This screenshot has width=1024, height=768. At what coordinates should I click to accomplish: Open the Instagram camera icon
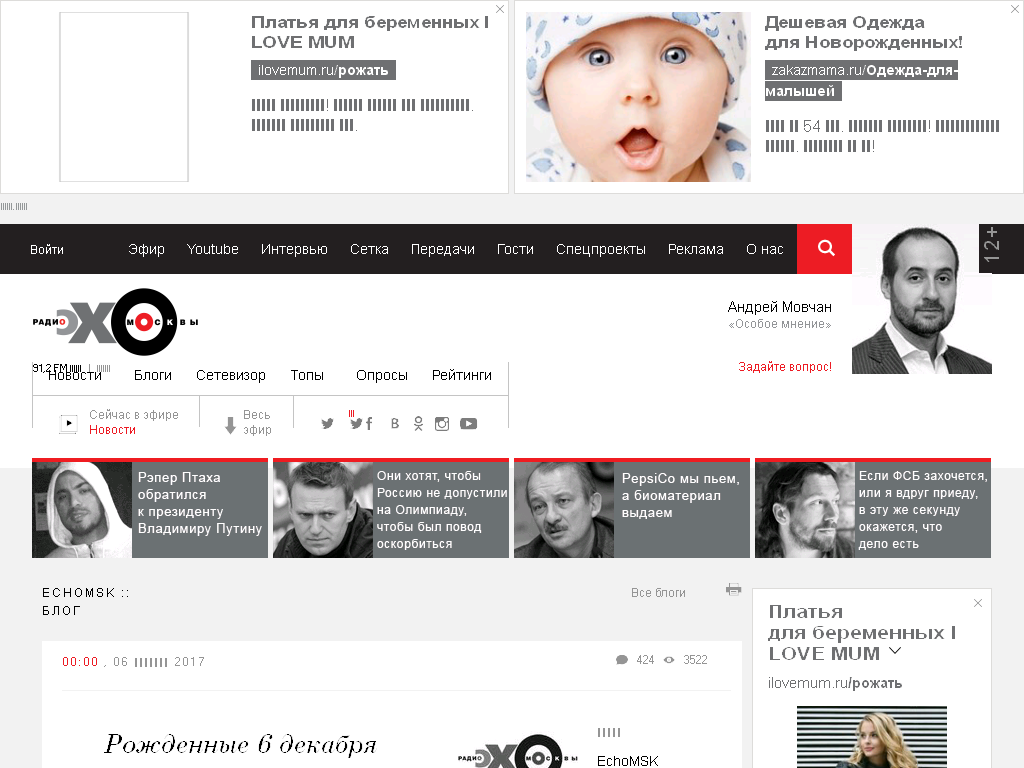(442, 424)
